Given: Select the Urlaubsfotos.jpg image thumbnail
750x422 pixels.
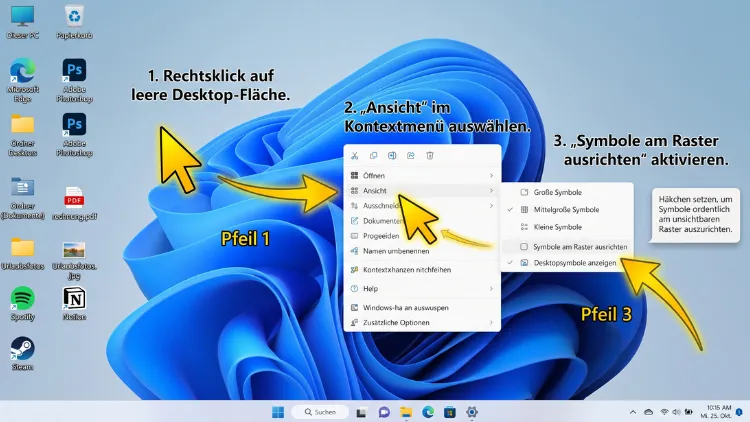Looking at the screenshot, I should (74, 250).
